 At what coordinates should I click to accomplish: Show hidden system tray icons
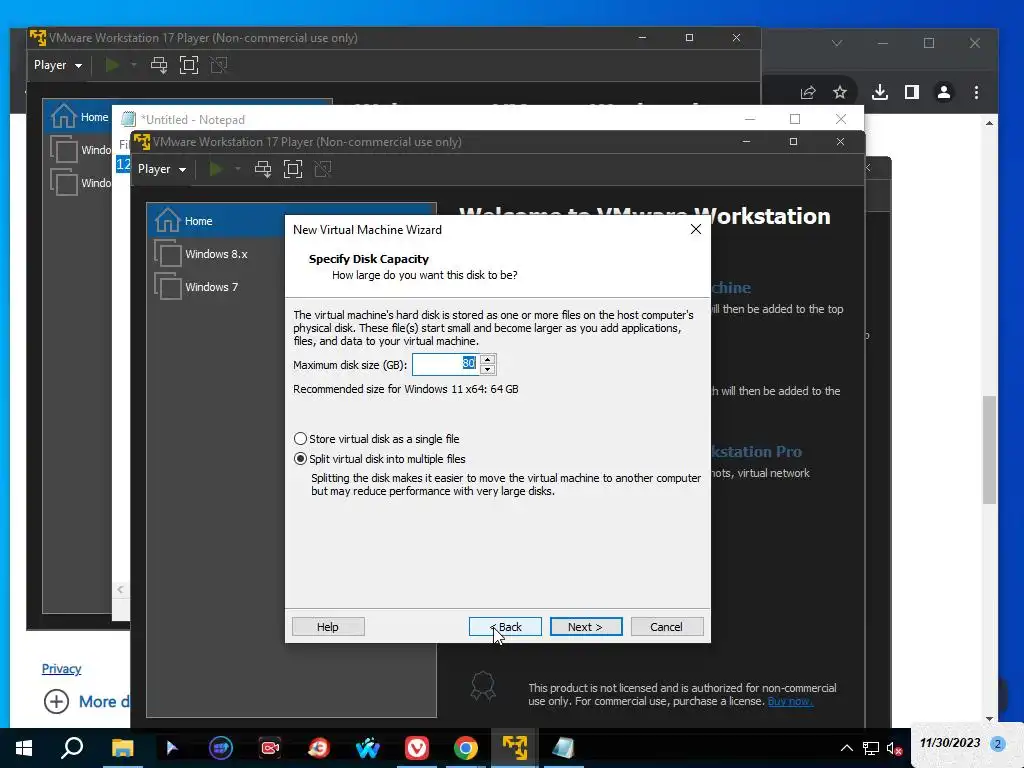tap(847, 748)
